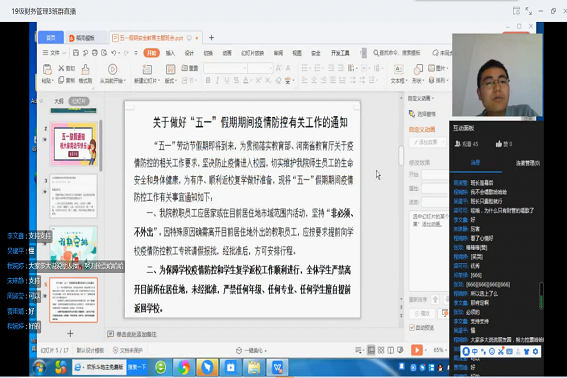Click the add slide plus icon below thumbnails
The width and height of the screenshot is (567, 378).
pyautogui.click(x=71, y=334)
